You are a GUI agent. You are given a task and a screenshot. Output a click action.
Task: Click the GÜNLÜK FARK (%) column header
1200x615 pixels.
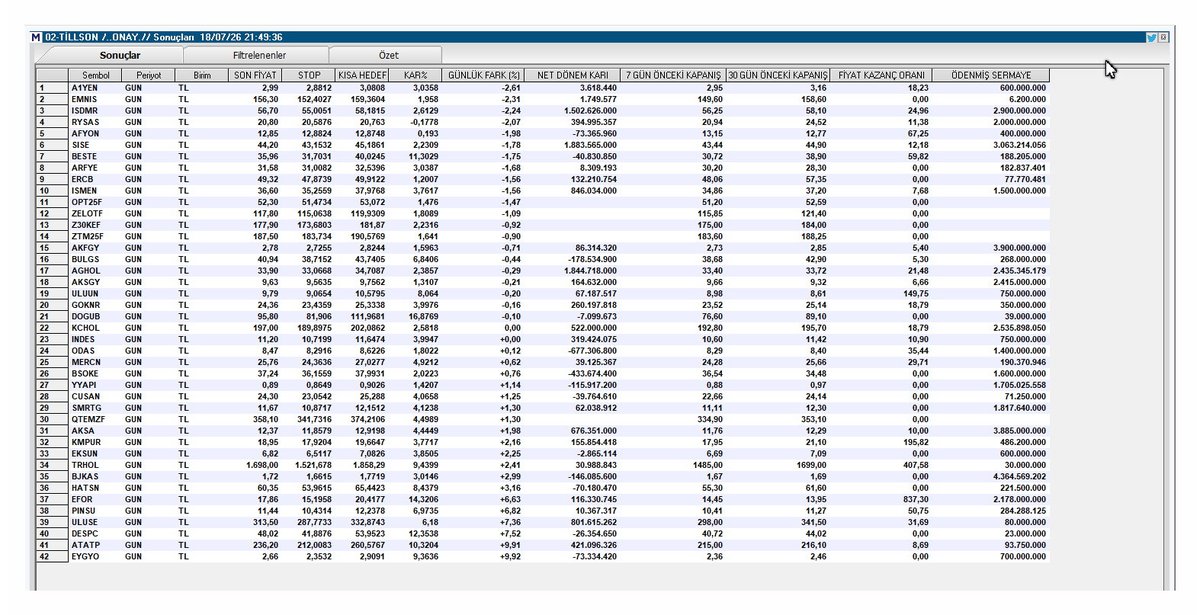[x=484, y=75]
